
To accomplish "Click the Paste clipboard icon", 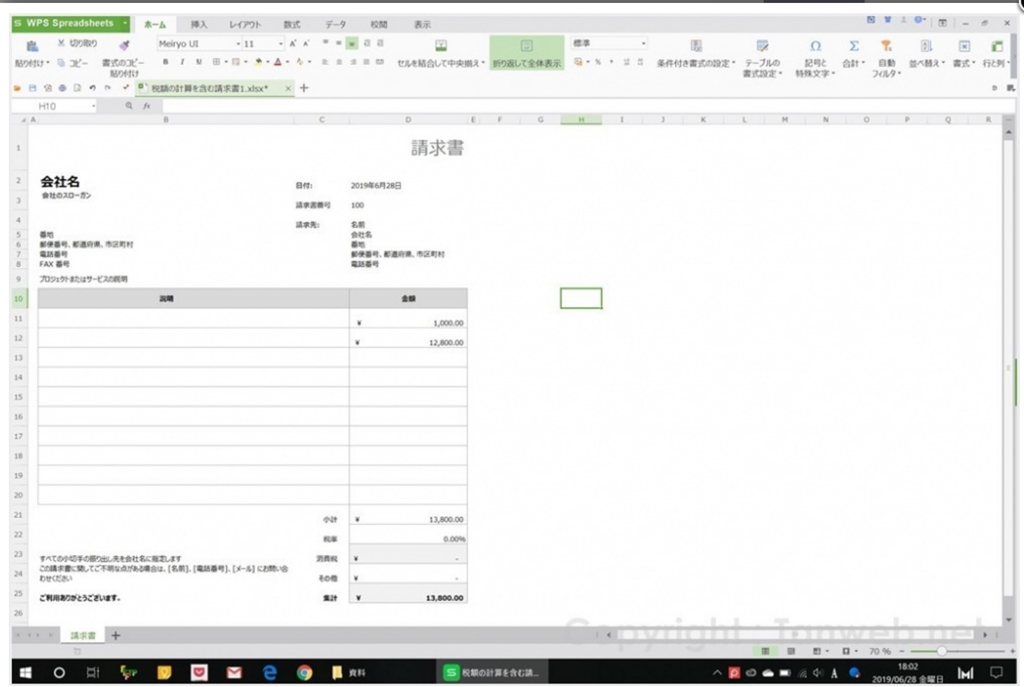I will pyautogui.click(x=31, y=46).
